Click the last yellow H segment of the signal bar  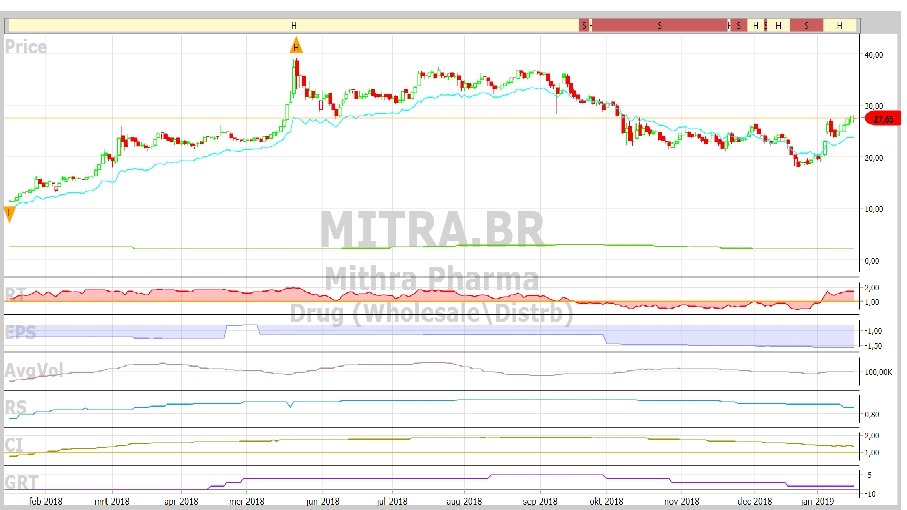(x=840, y=25)
